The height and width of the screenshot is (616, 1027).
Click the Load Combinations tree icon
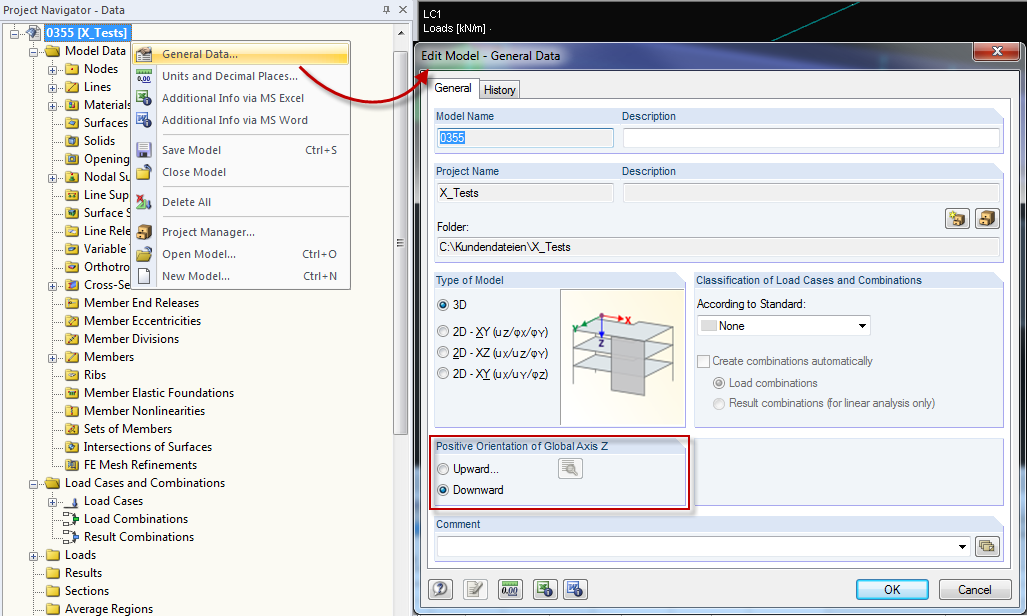[71, 519]
